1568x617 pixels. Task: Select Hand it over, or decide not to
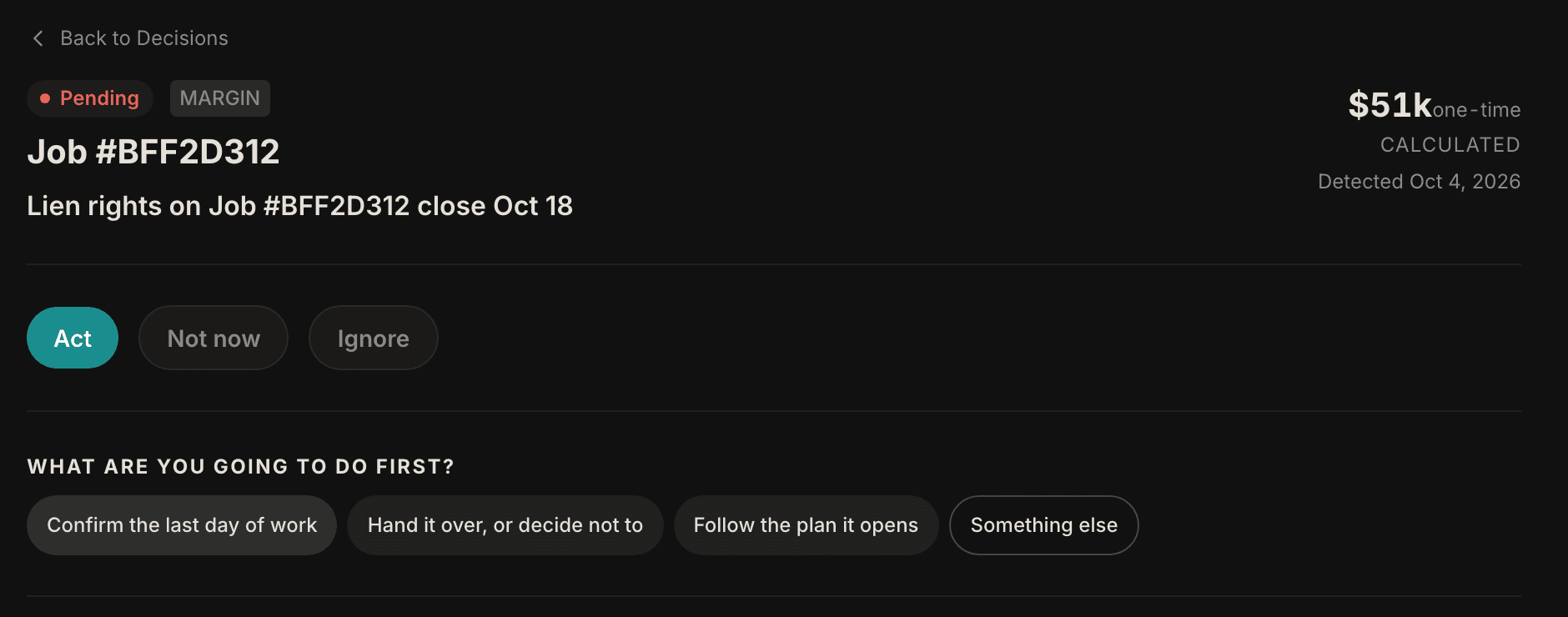505,525
